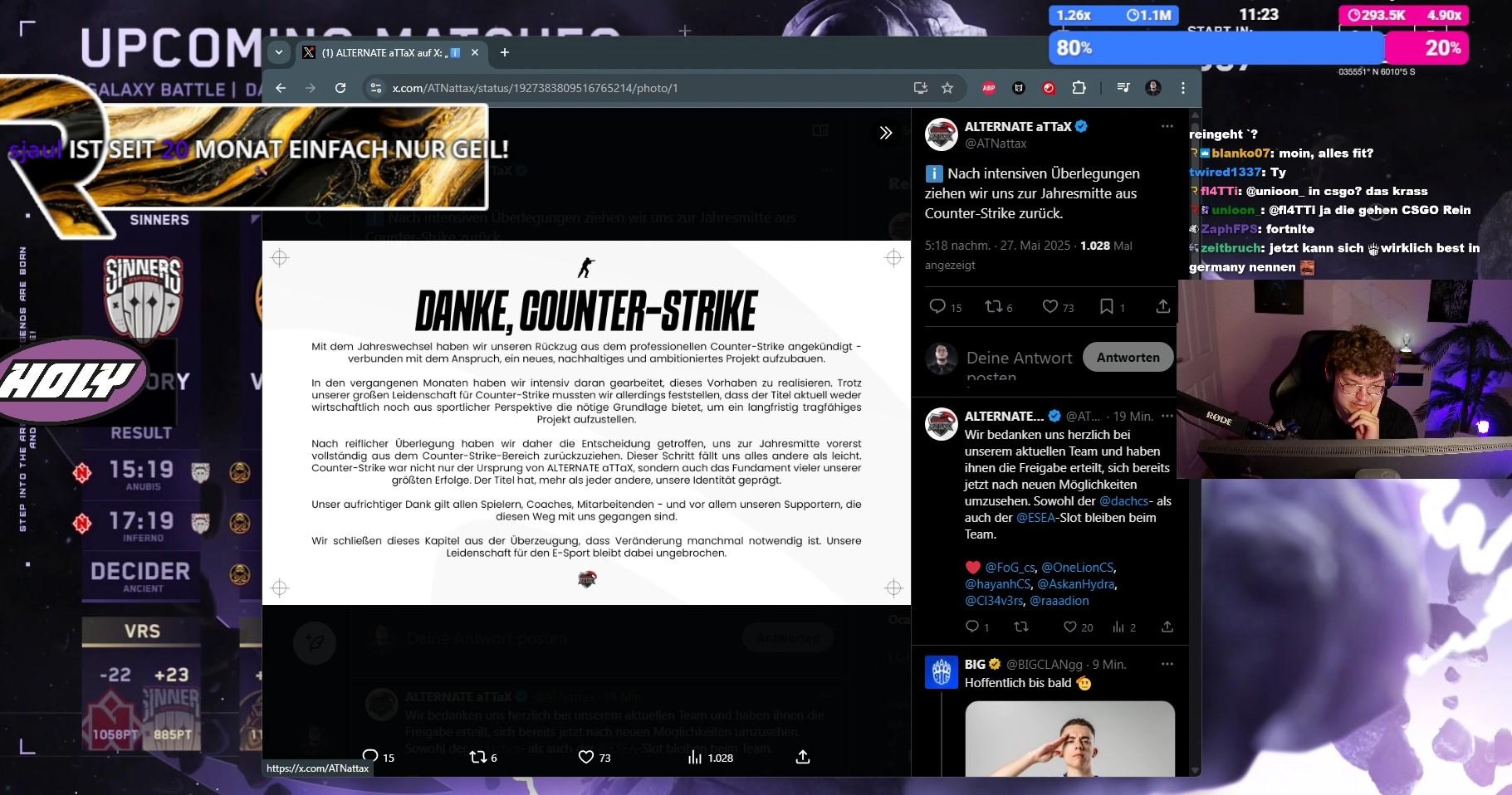
Task: Open a new browser tab
Action: point(504,52)
